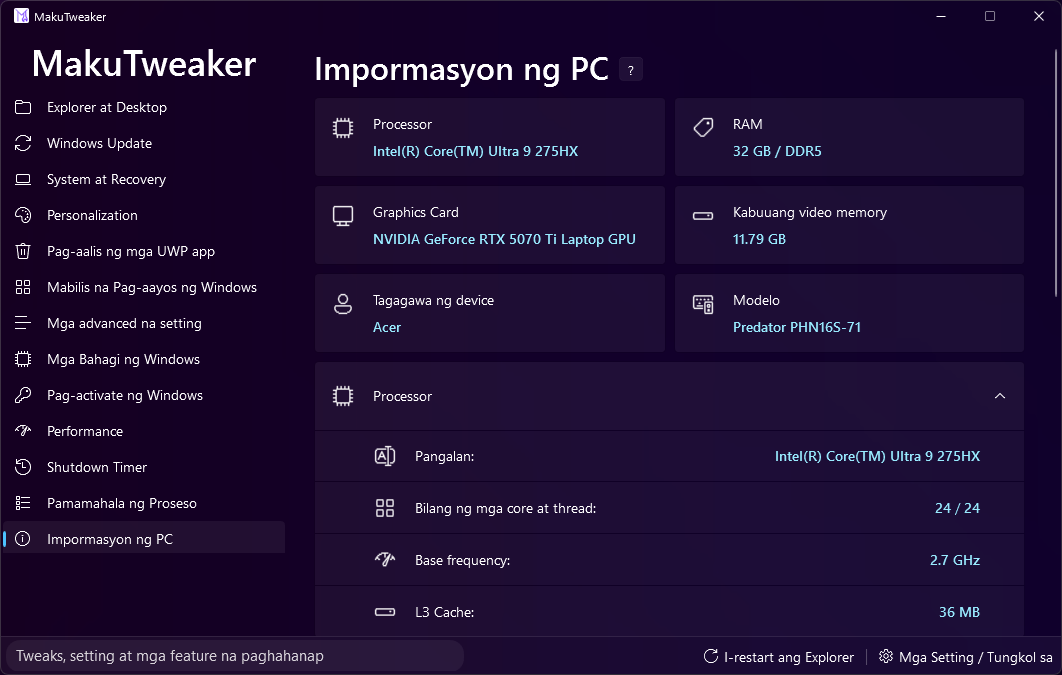The width and height of the screenshot is (1062, 675).
Task: Click the question mark help button
Action: [x=631, y=70]
